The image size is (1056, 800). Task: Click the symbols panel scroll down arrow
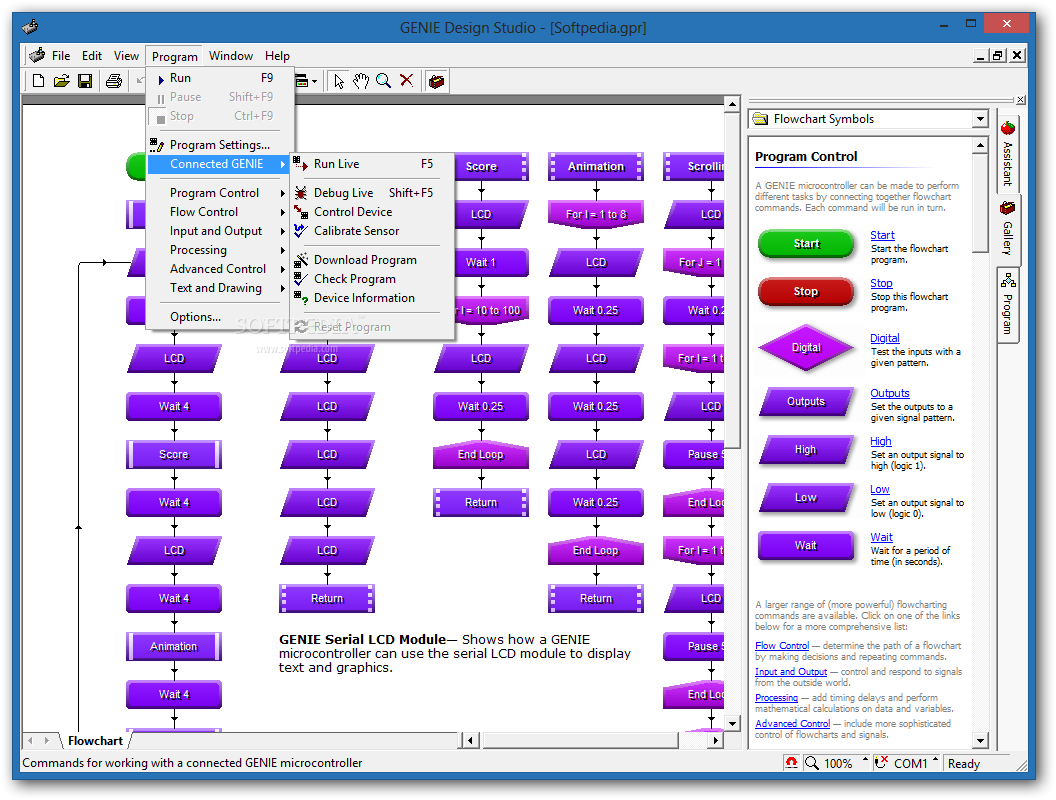click(980, 741)
